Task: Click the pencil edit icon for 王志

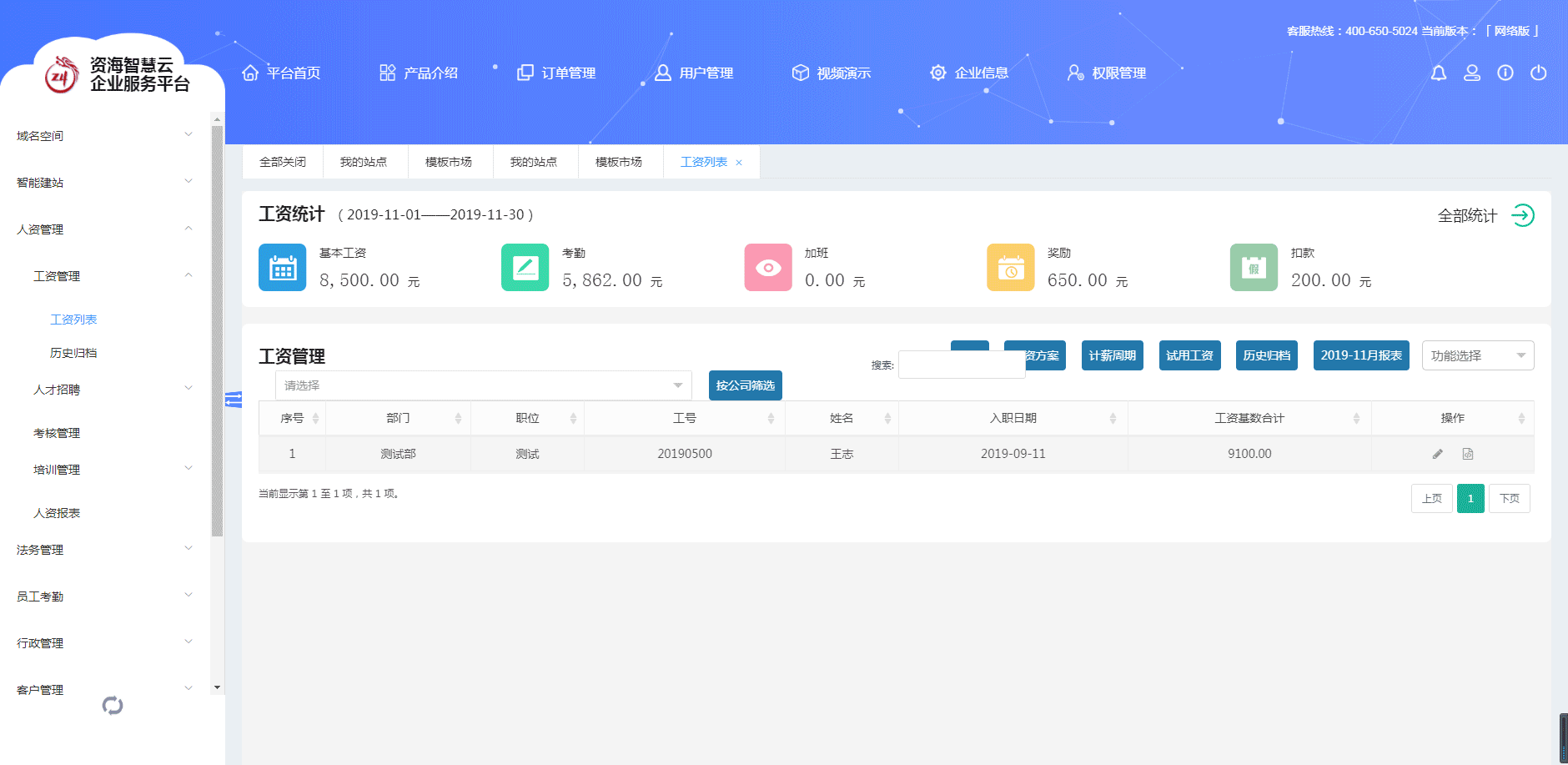Action: click(1437, 454)
